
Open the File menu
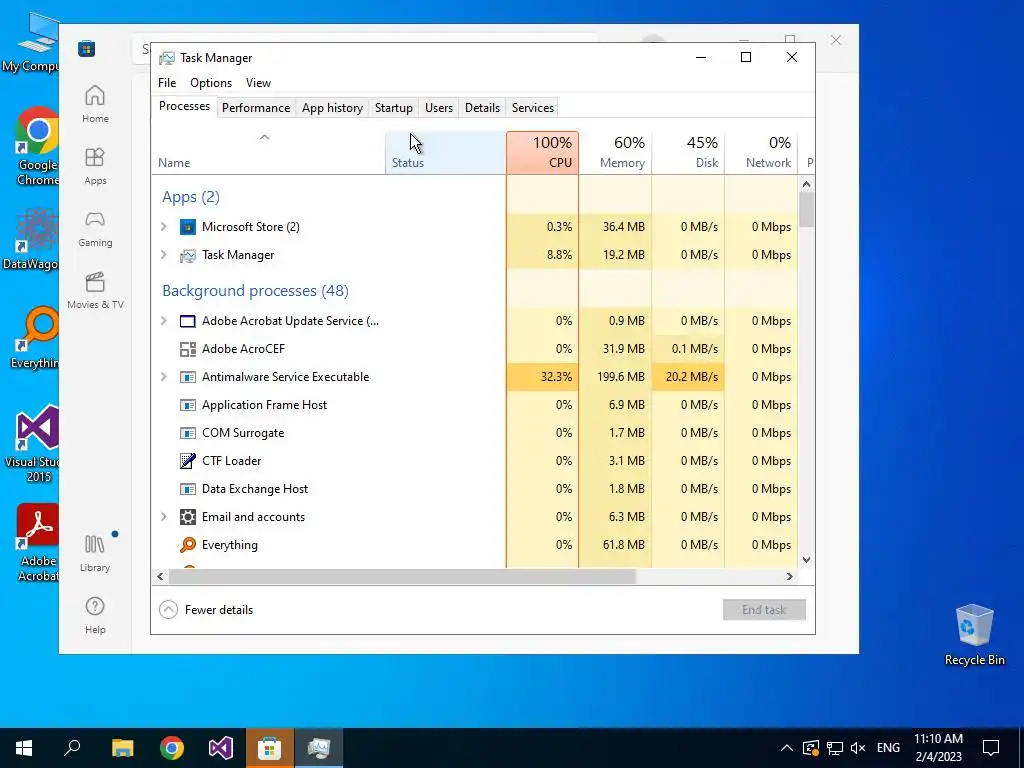(x=167, y=83)
